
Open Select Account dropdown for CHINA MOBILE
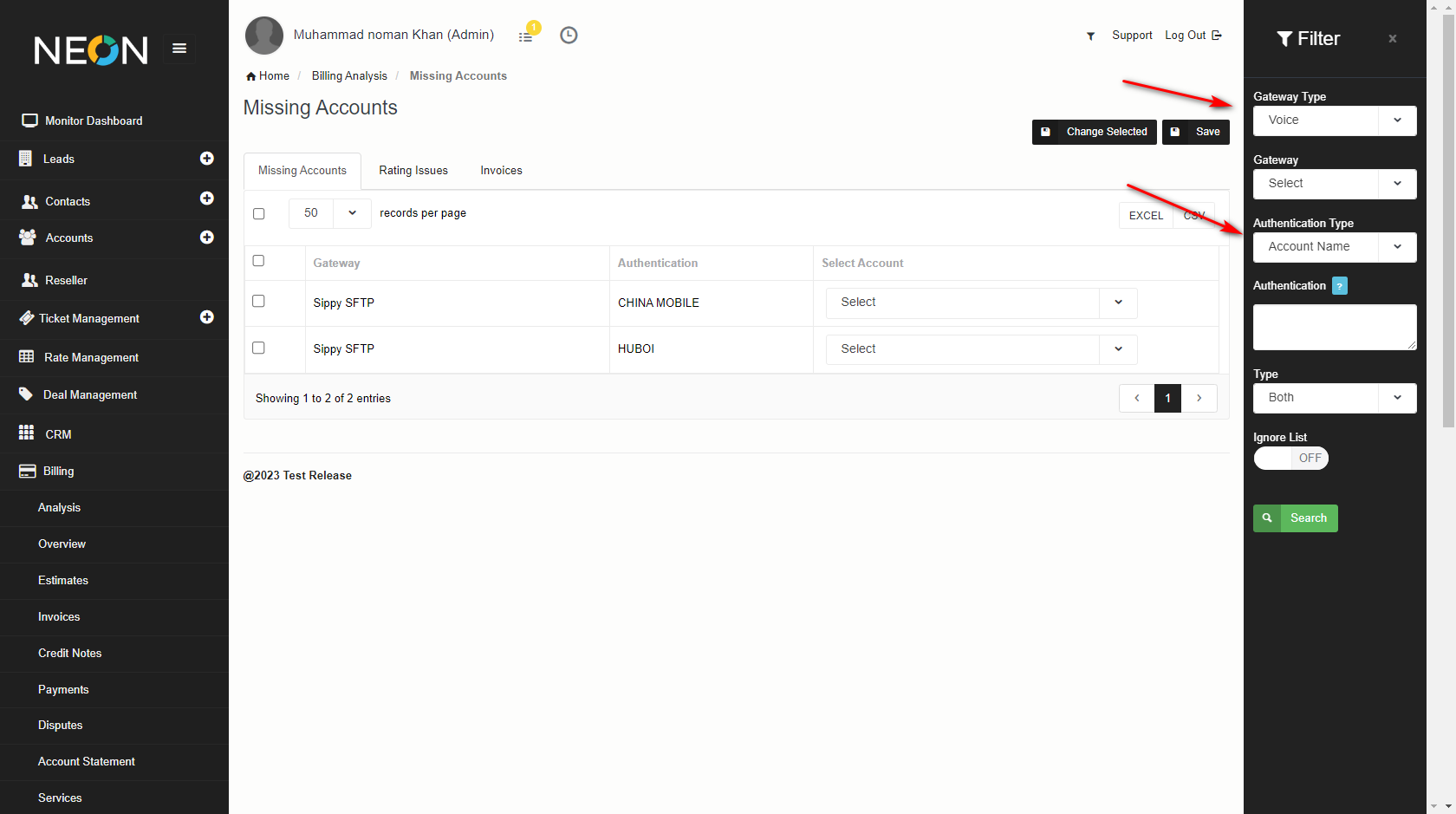(x=980, y=303)
